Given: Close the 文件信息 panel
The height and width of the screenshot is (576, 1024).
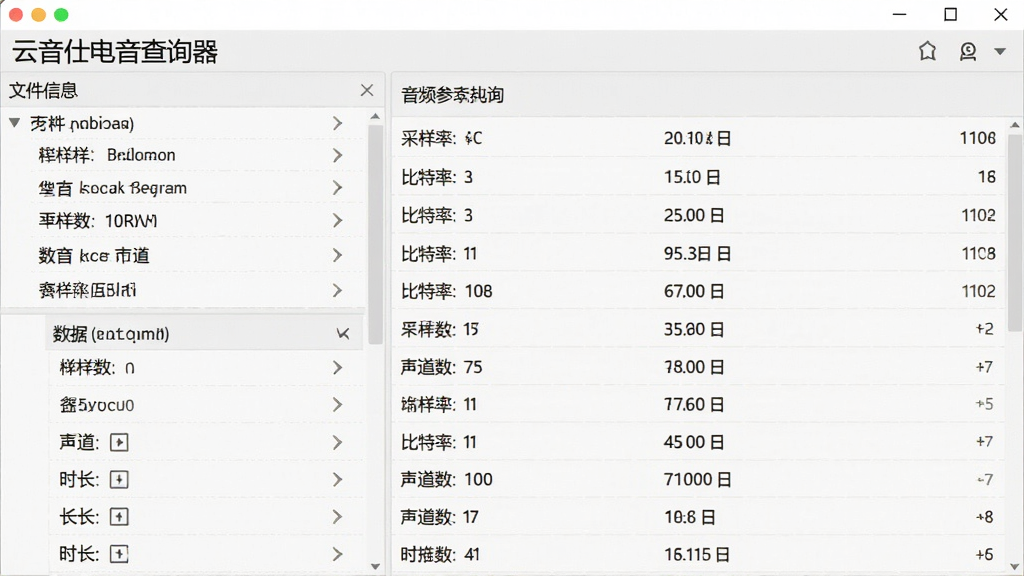Looking at the screenshot, I should (367, 90).
